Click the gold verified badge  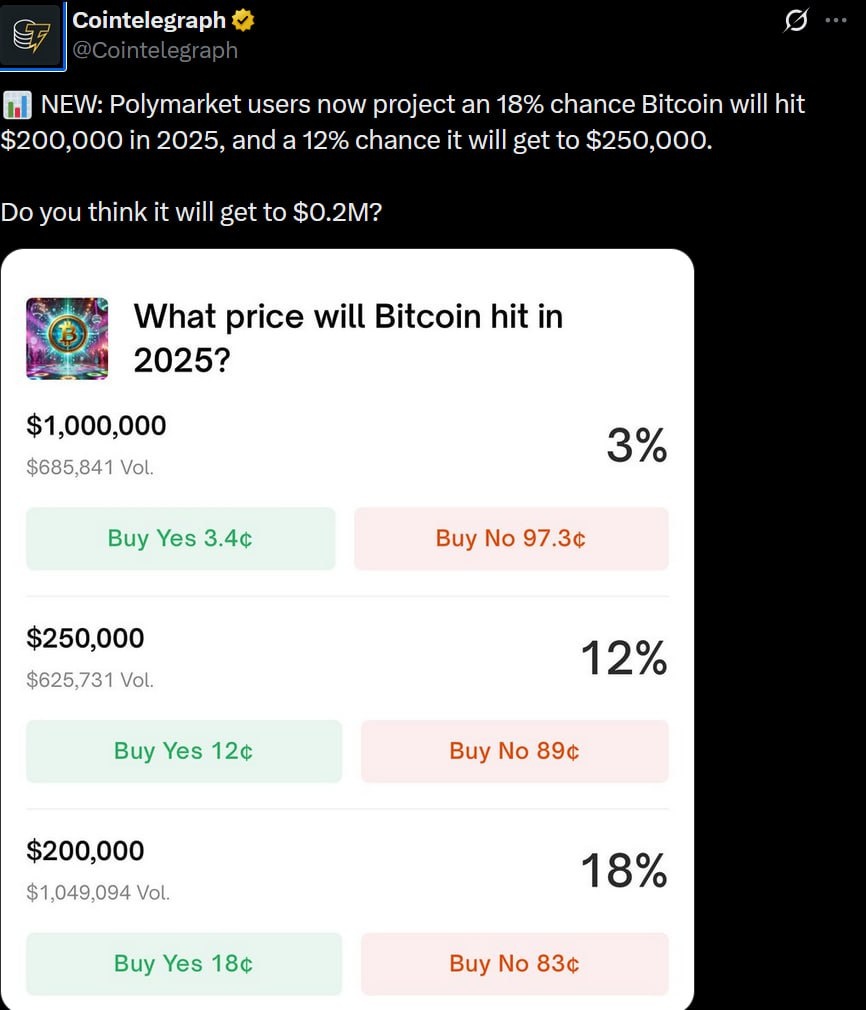[243, 20]
